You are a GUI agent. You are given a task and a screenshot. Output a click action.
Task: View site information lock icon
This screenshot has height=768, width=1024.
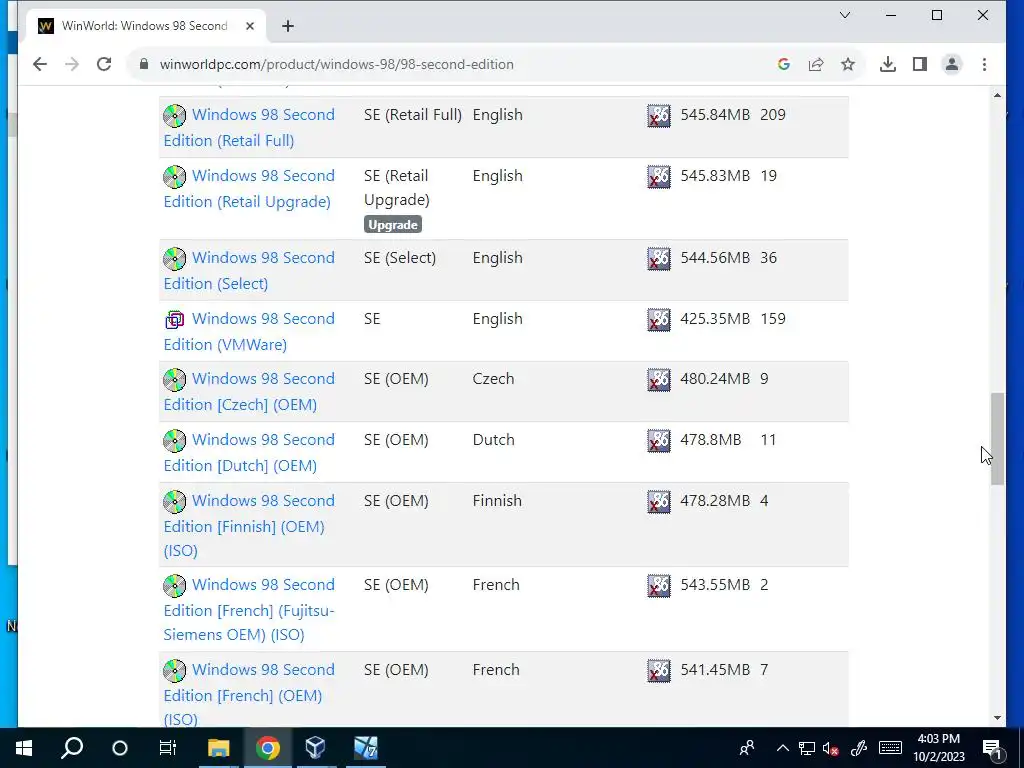[x=144, y=64]
